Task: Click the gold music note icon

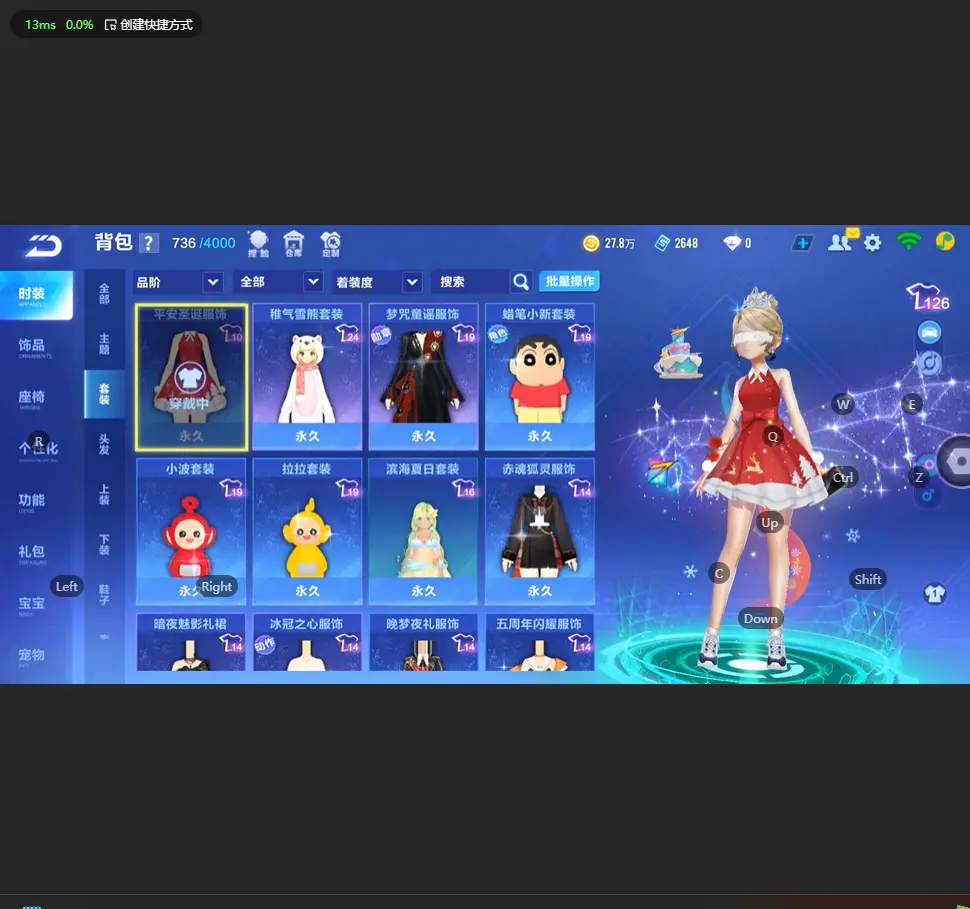Action: (945, 241)
